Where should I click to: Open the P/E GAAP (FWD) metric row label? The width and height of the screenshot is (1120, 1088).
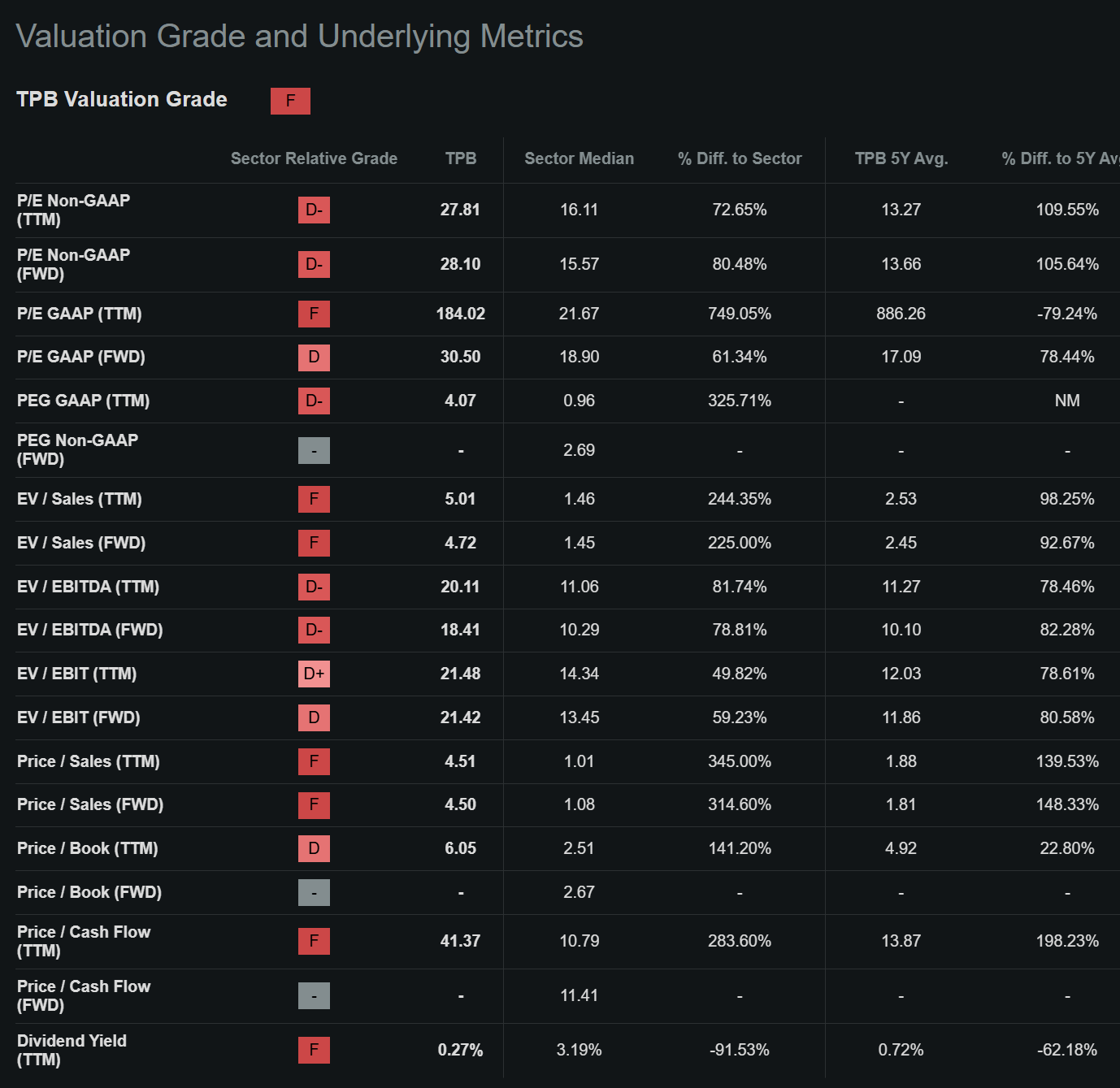81,357
